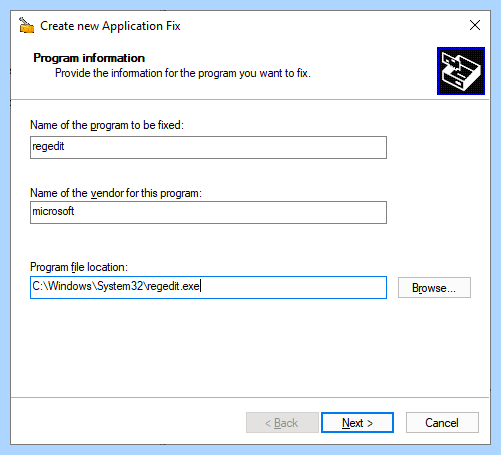This screenshot has width=501, height=455.
Task: Click the 'Provide the information' subtitle text
Action: 183,73
